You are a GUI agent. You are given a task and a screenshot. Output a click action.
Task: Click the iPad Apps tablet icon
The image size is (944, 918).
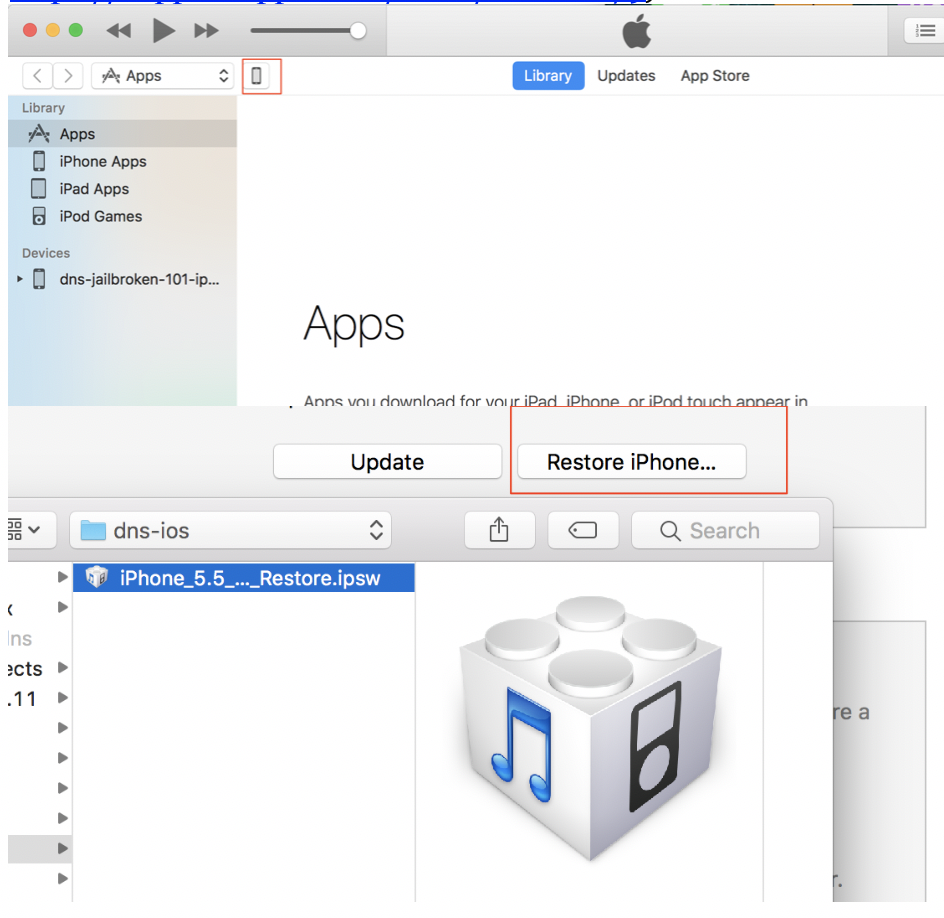[x=39, y=188]
